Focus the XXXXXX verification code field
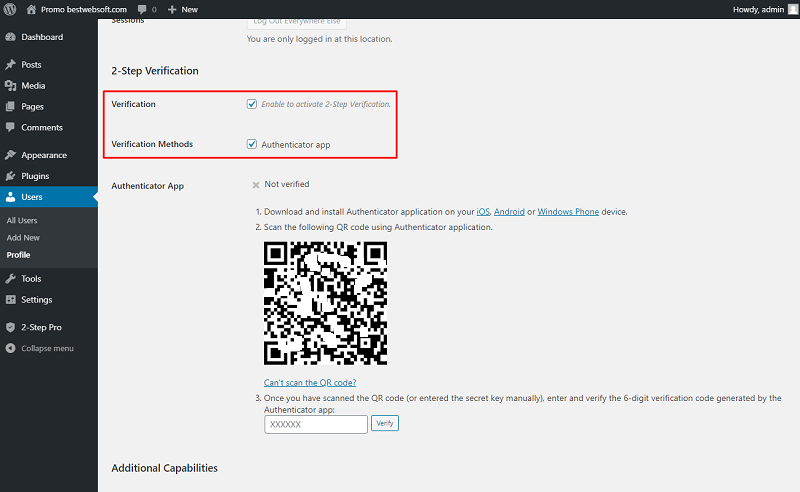Viewport: 800px width, 492px height. tap(316, 424)
